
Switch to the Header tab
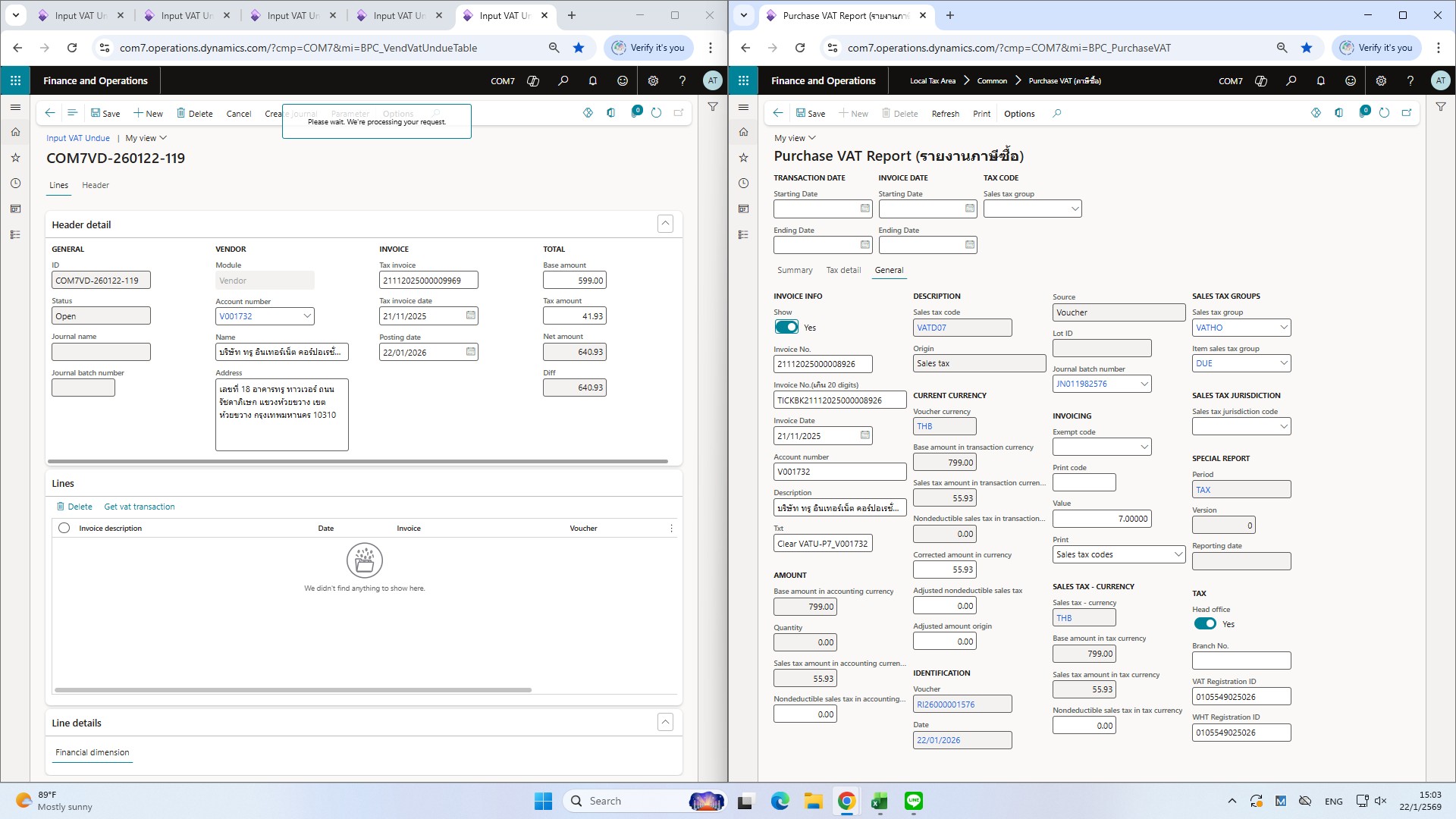click(95, 185)
